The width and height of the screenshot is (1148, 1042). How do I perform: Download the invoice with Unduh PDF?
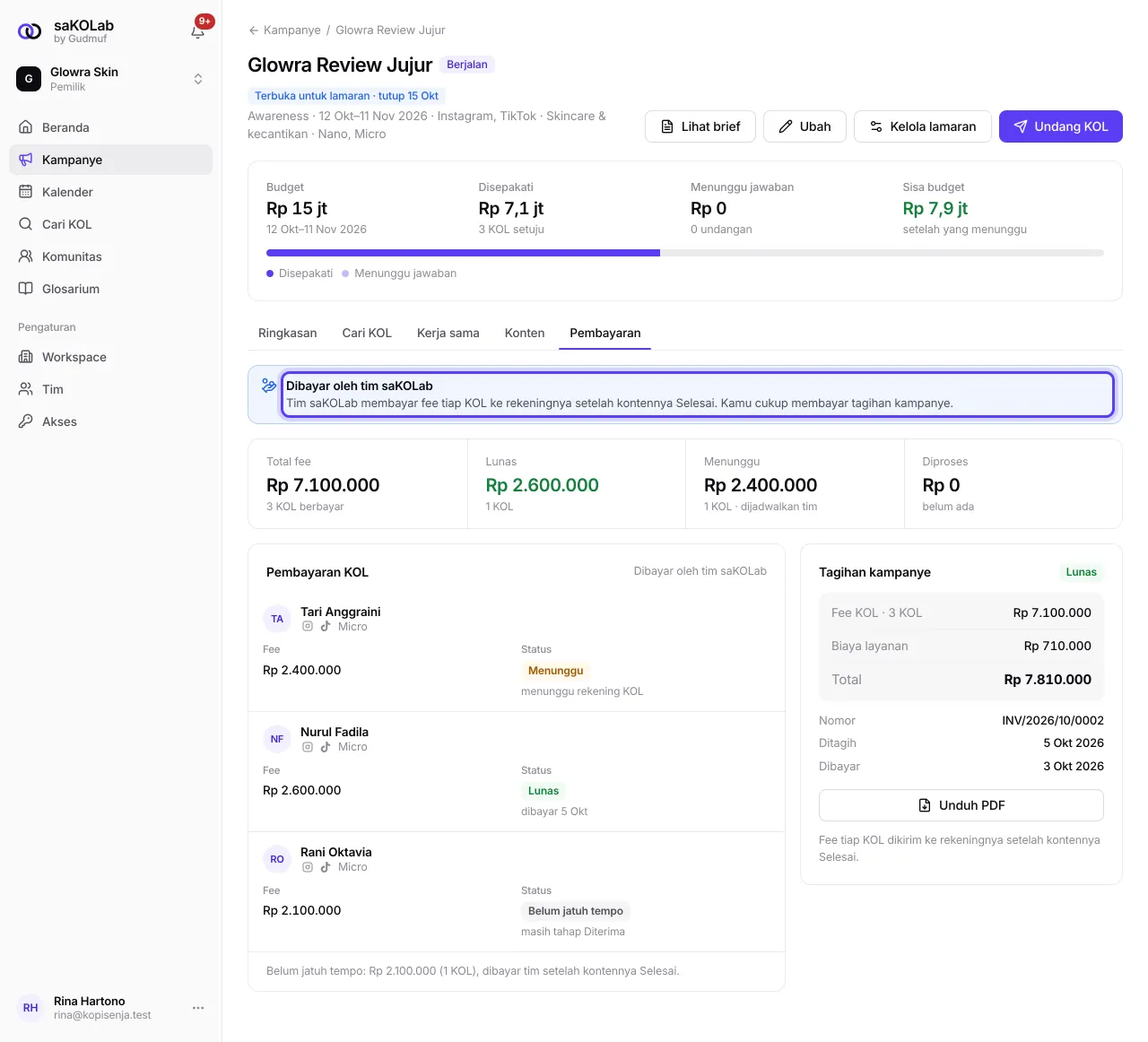coord(961,805)
